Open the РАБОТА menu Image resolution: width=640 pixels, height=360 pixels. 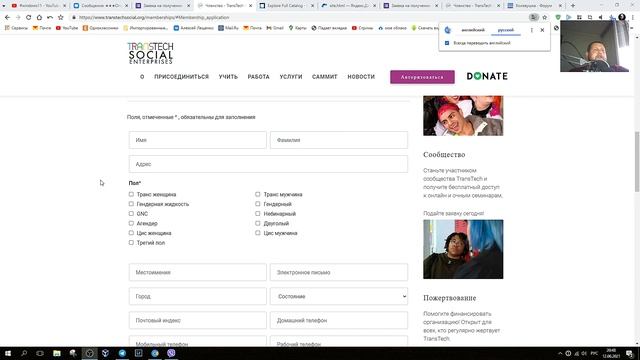[258, 77]
